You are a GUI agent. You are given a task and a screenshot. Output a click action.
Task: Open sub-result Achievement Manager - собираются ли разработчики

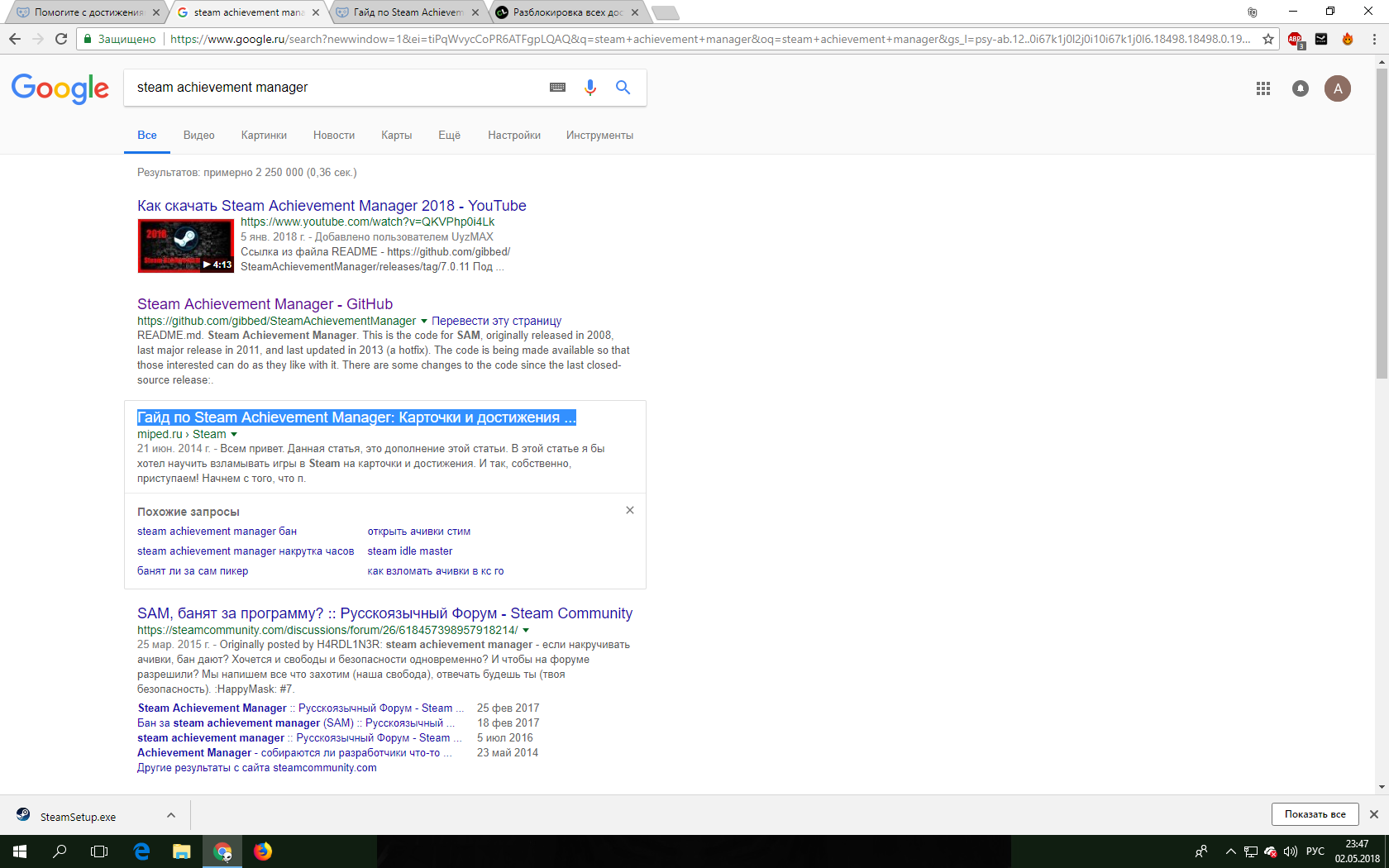tap(294, 753)
